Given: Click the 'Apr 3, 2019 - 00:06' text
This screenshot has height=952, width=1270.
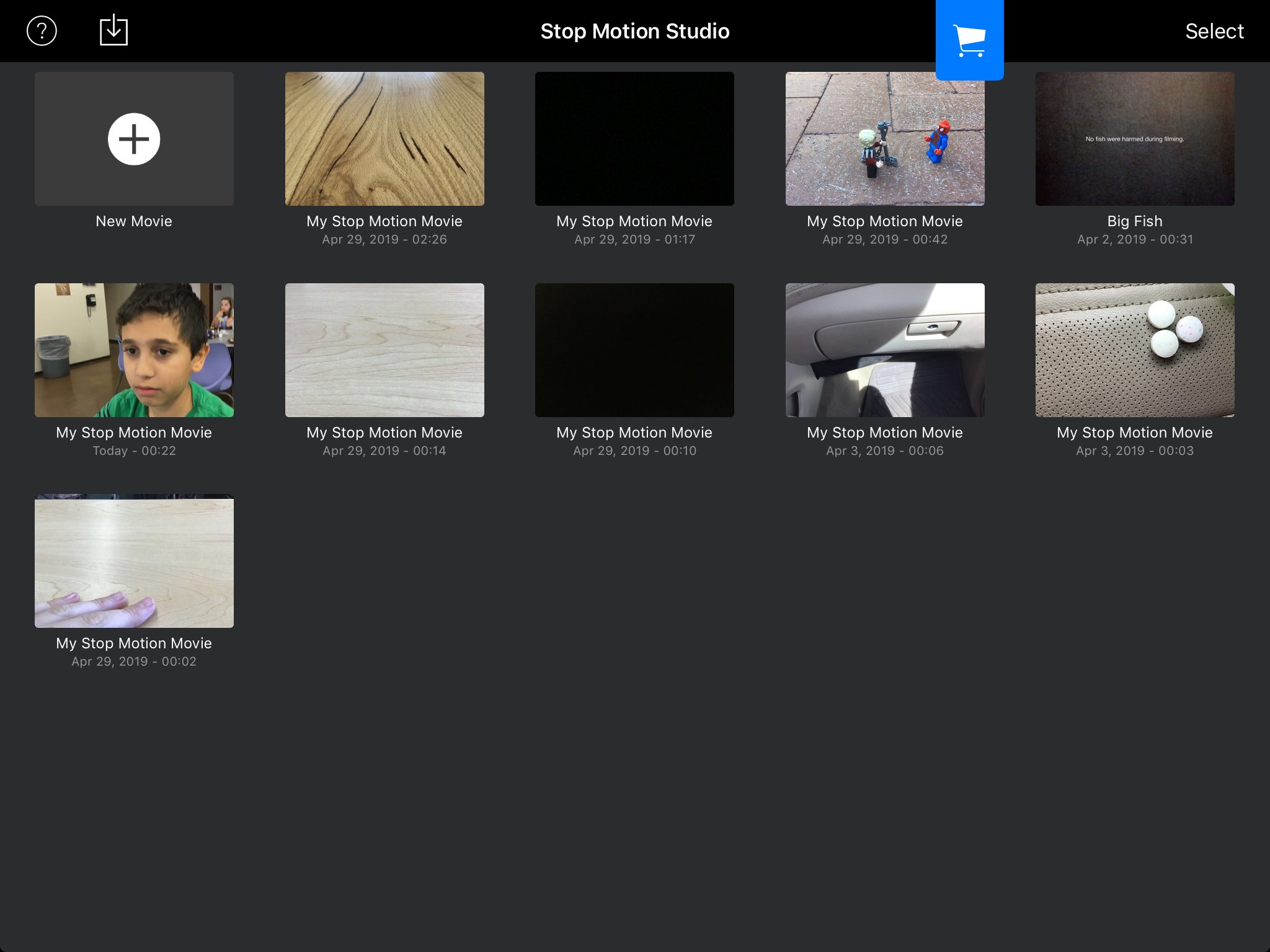Looking at the screenshot, I should click(x=885, y=451).
